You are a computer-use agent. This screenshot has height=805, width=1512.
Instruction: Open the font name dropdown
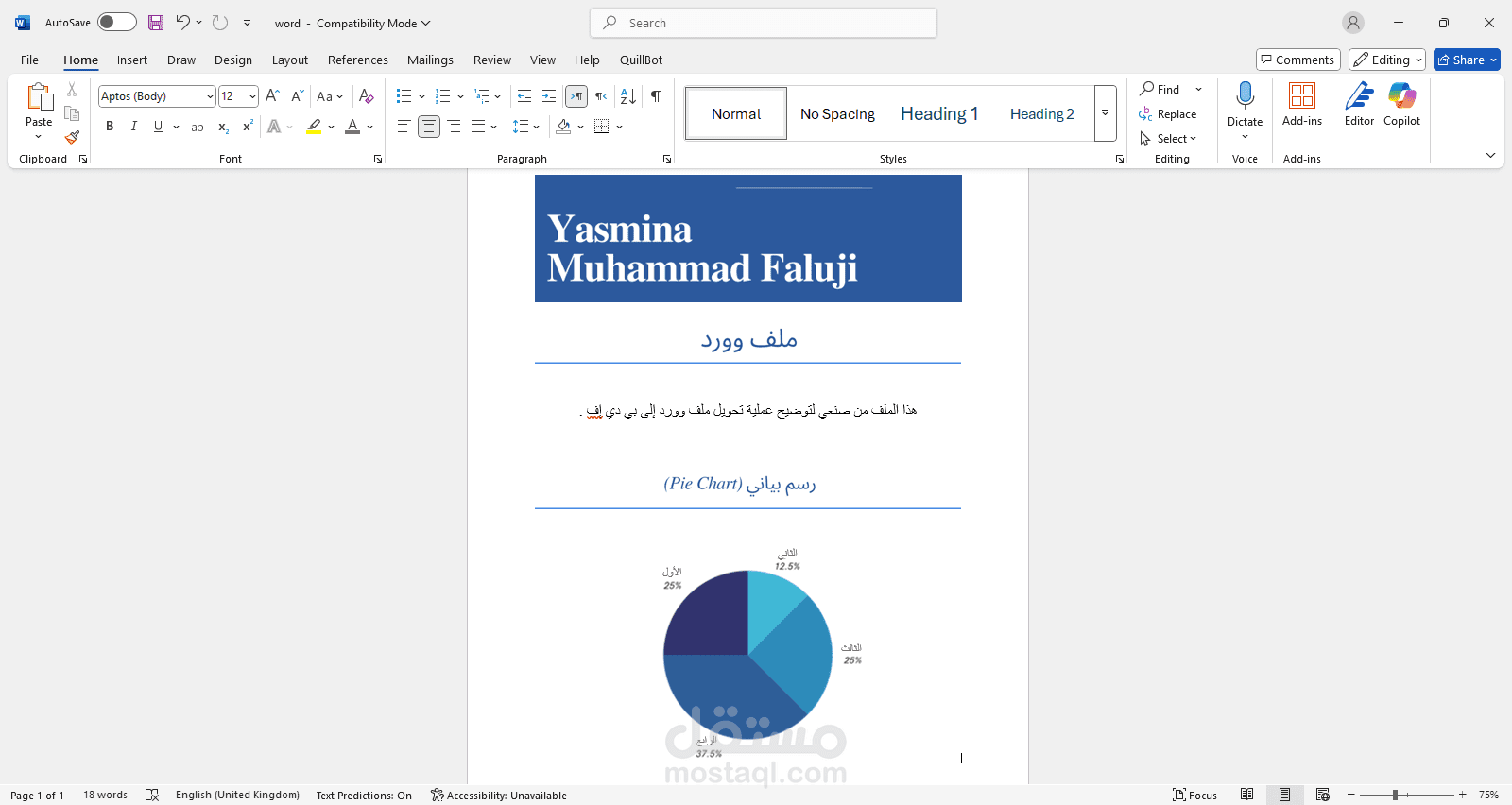210,96
